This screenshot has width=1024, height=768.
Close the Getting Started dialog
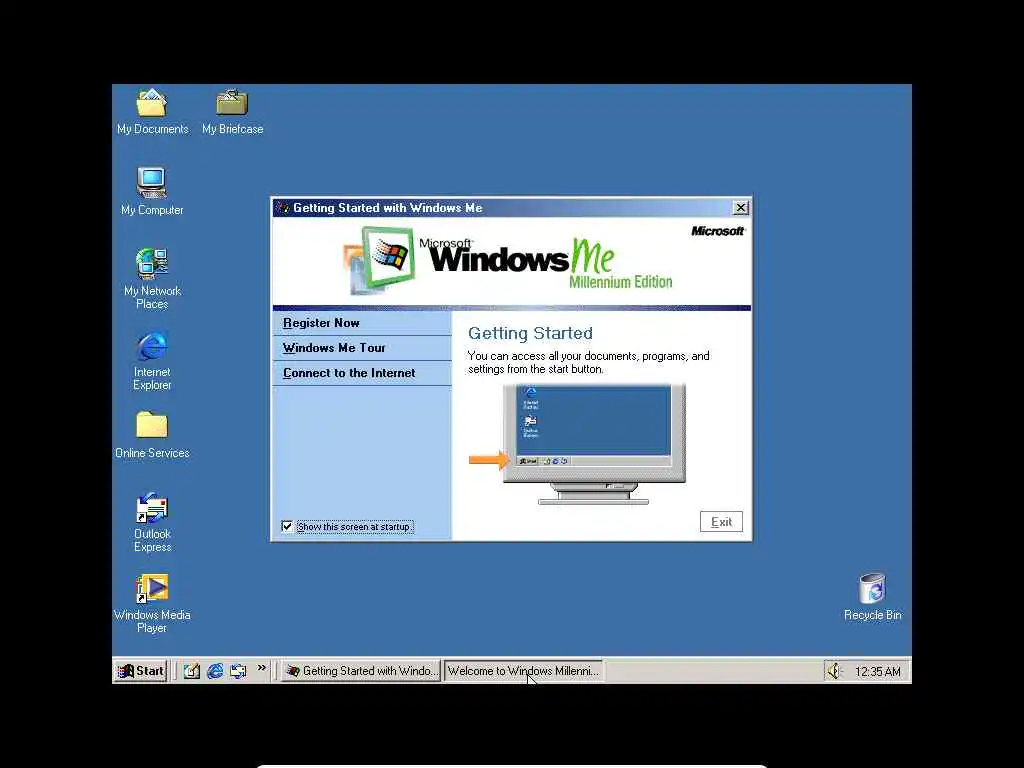point(741,208)
